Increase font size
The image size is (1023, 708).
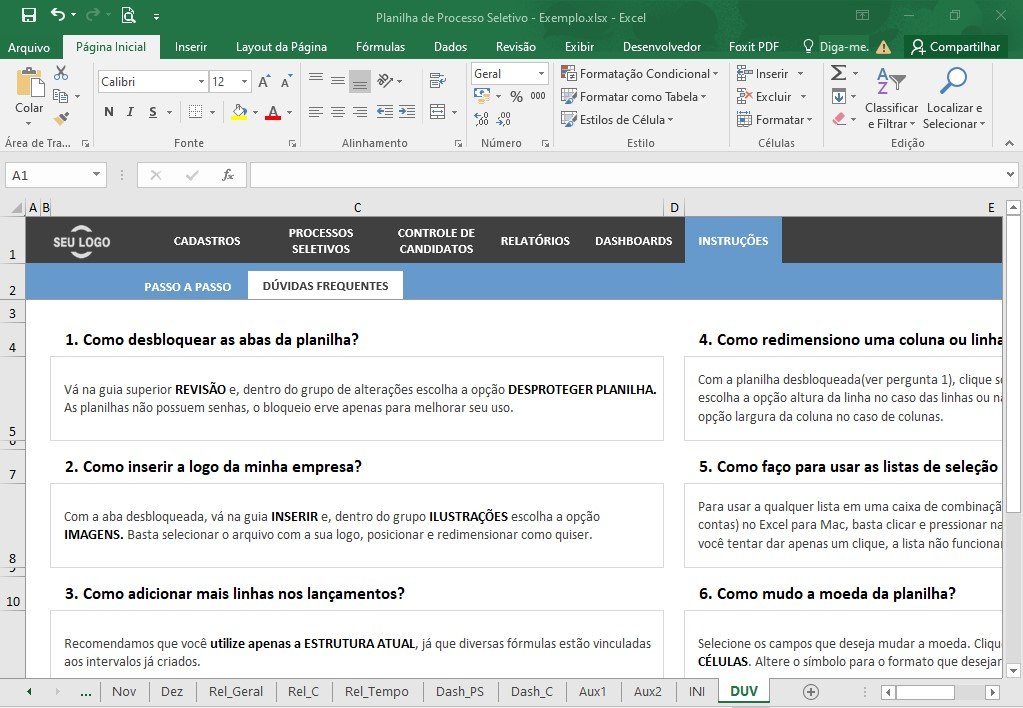coord(264,82)
